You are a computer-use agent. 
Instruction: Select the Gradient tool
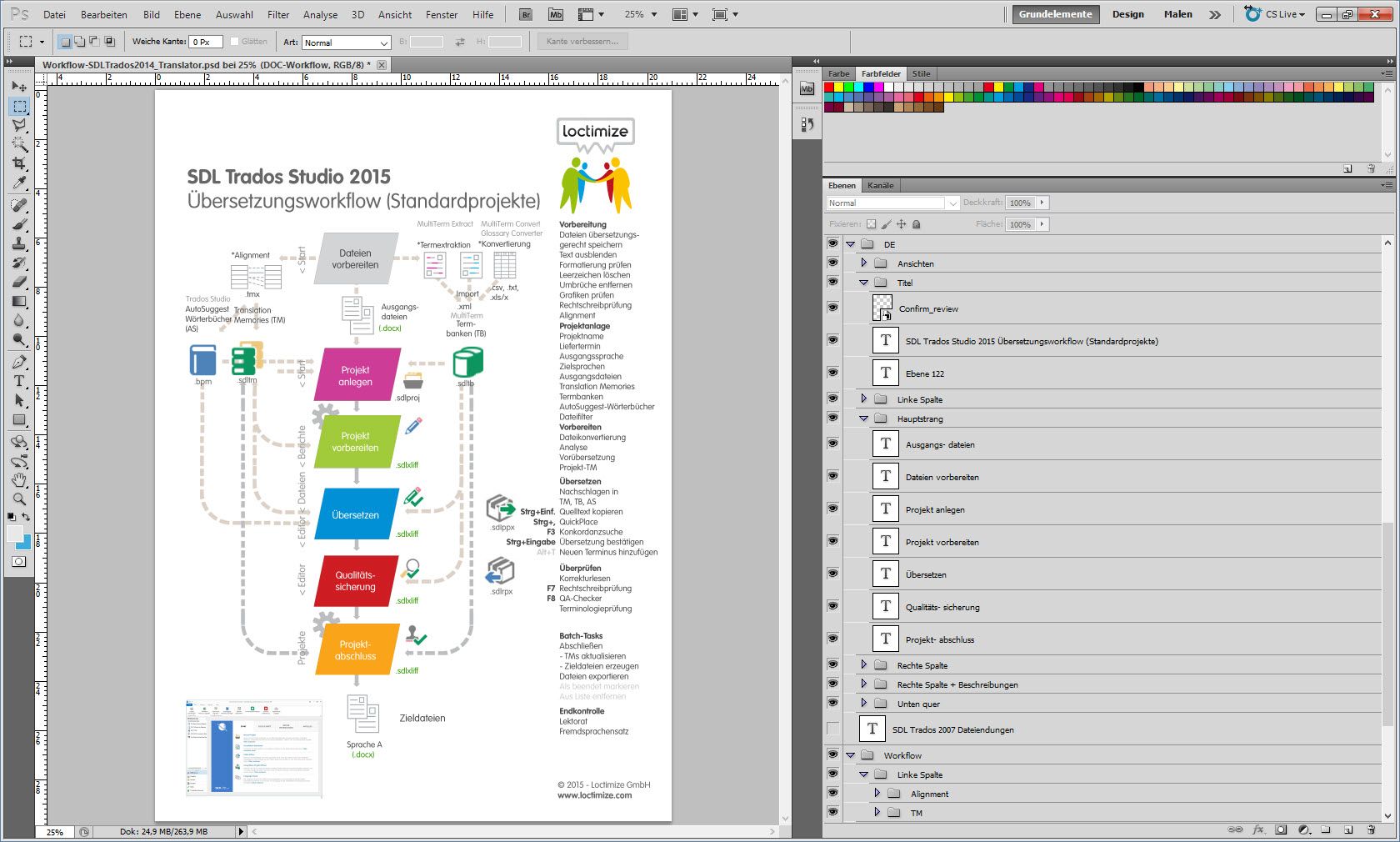pos(19,301)
